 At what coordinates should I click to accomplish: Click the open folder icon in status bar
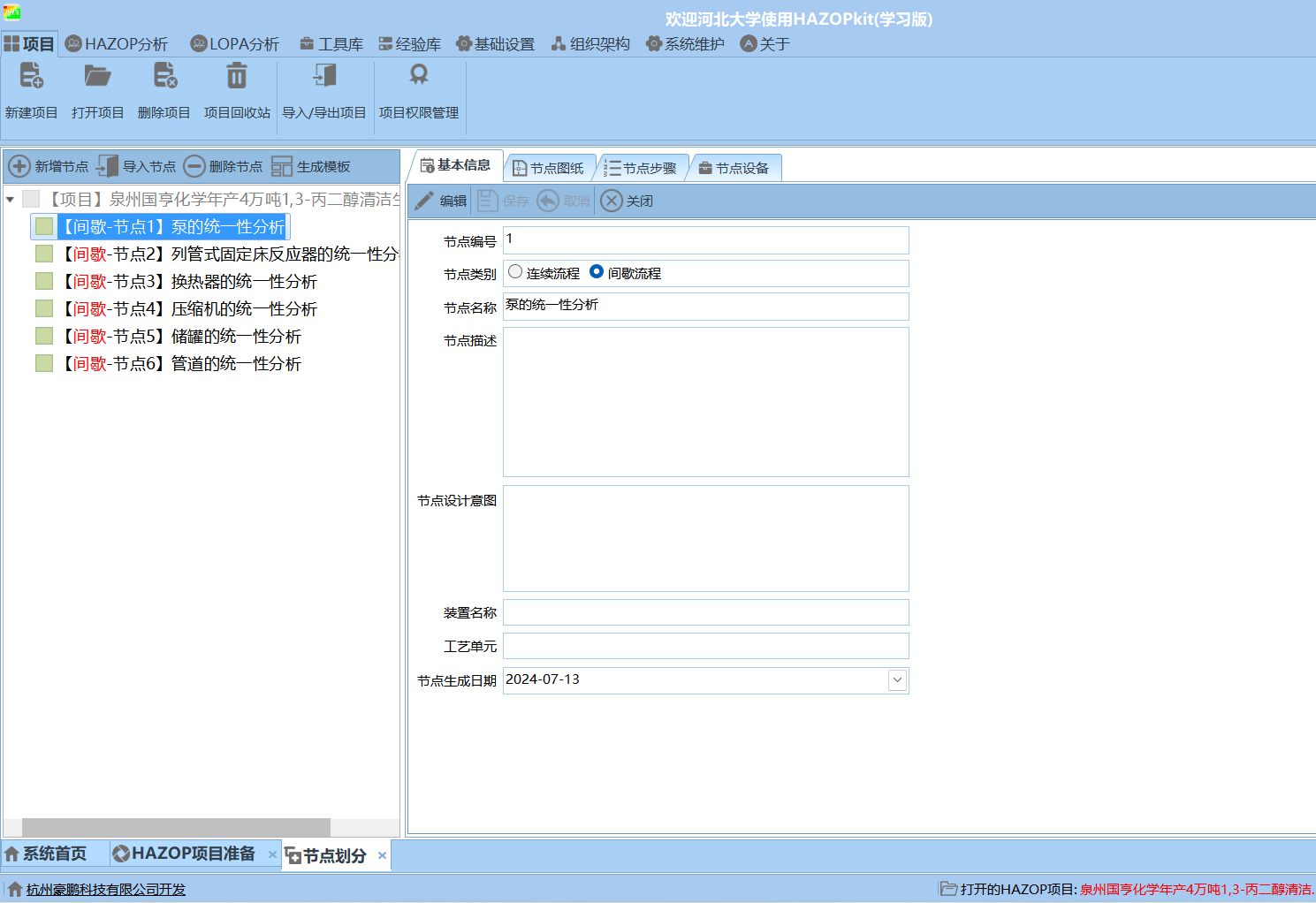coord(948,888)
